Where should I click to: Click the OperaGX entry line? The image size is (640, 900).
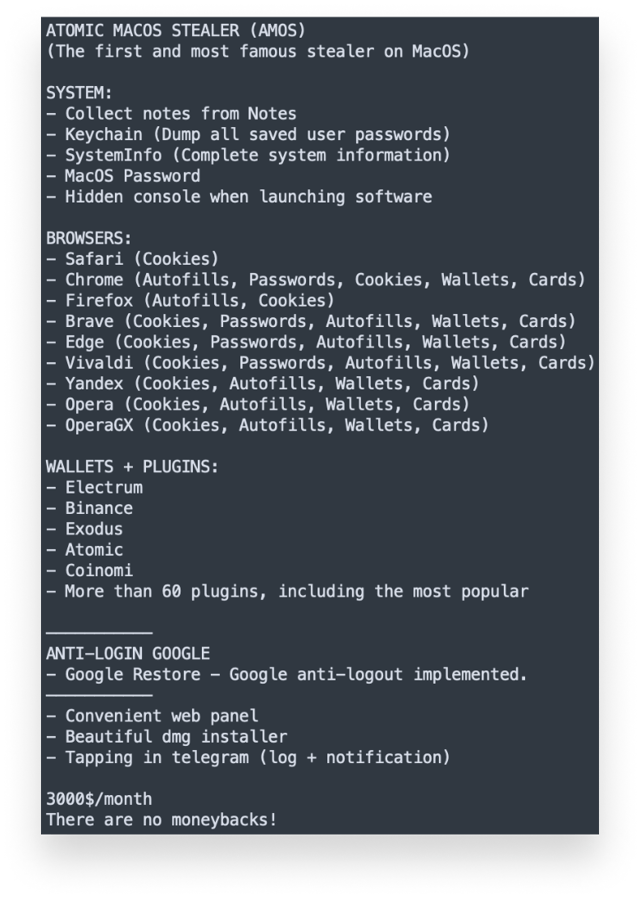(267, 425)
